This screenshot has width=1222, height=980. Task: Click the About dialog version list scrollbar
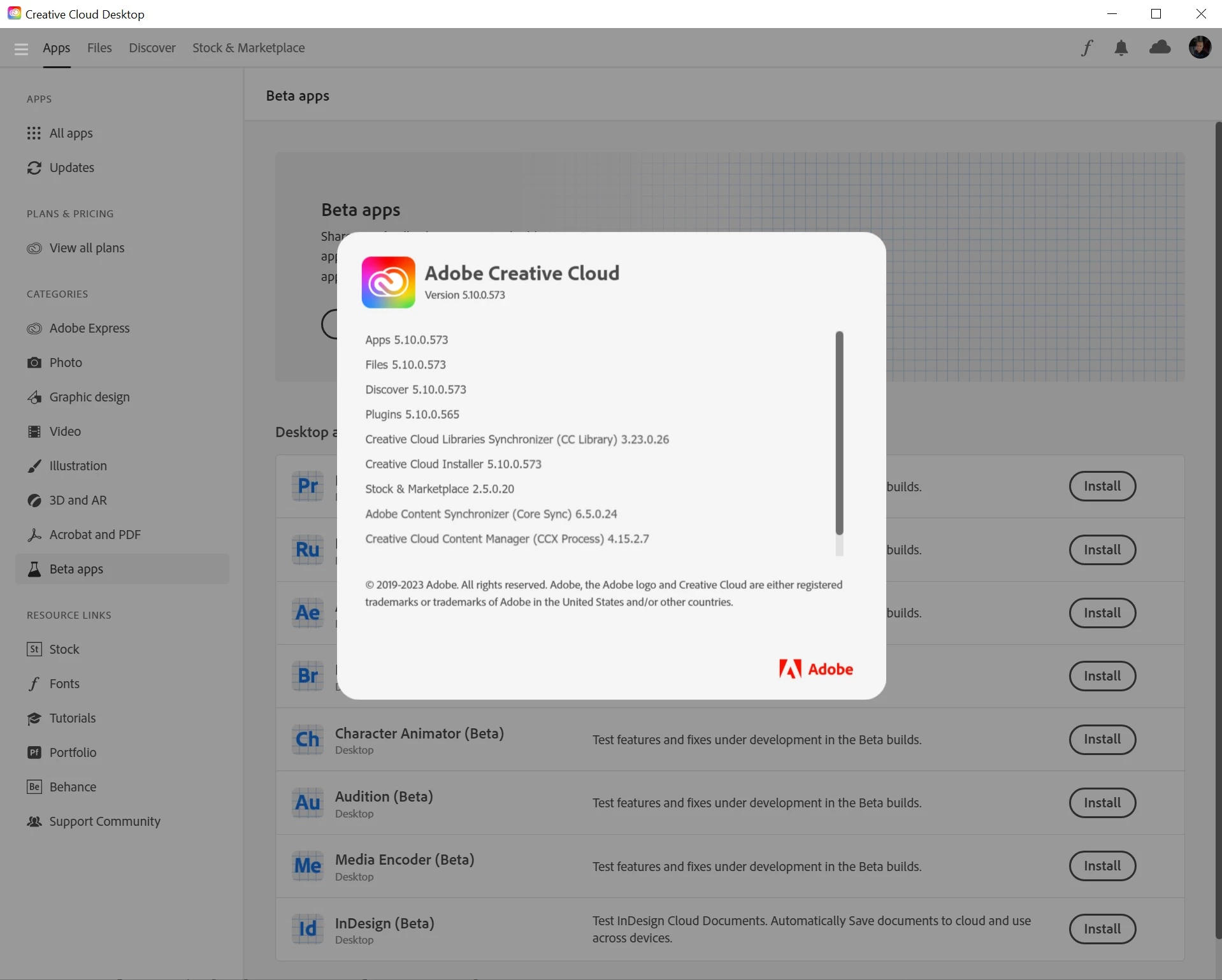[839, 433]
